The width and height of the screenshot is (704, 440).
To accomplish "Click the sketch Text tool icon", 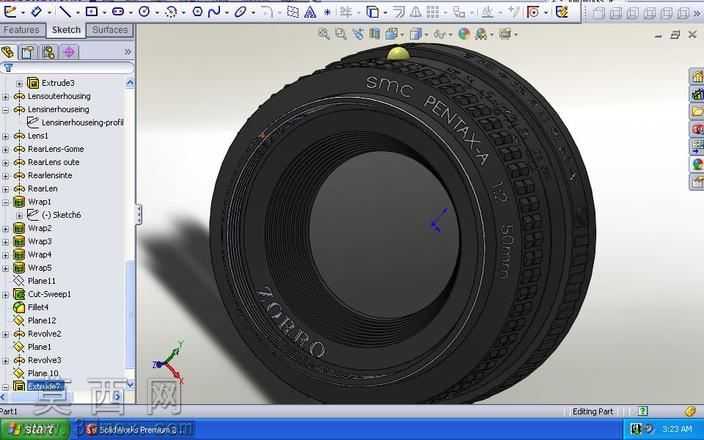I will pos(310,12).
